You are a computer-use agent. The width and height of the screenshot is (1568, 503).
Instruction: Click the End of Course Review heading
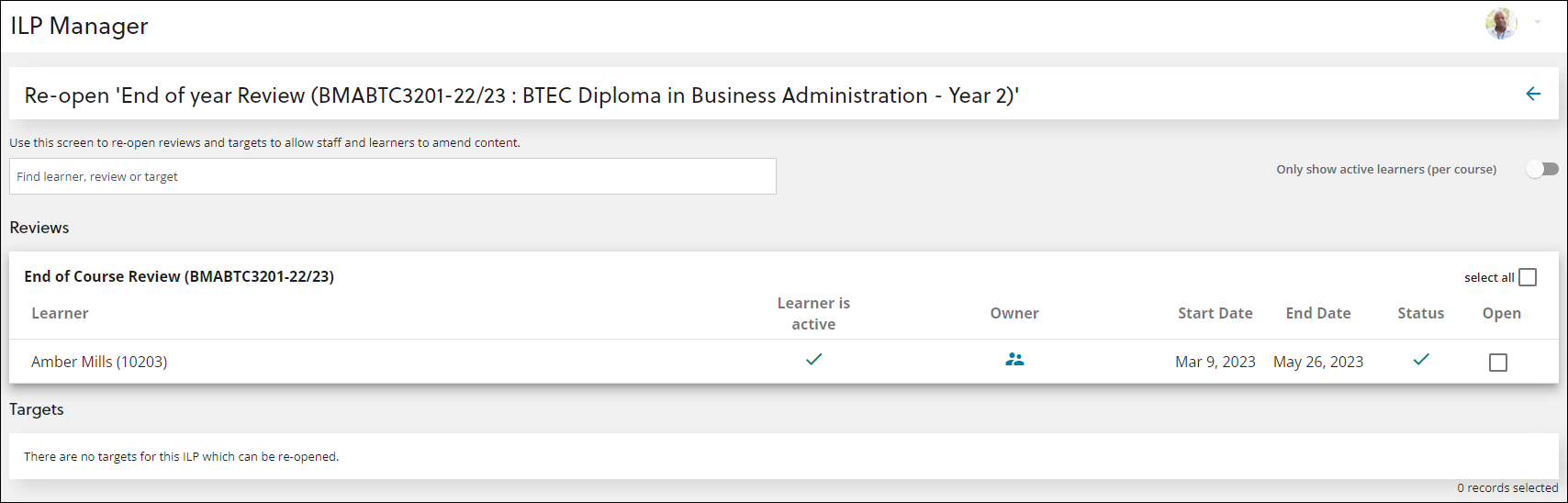[x=179, y=276]
